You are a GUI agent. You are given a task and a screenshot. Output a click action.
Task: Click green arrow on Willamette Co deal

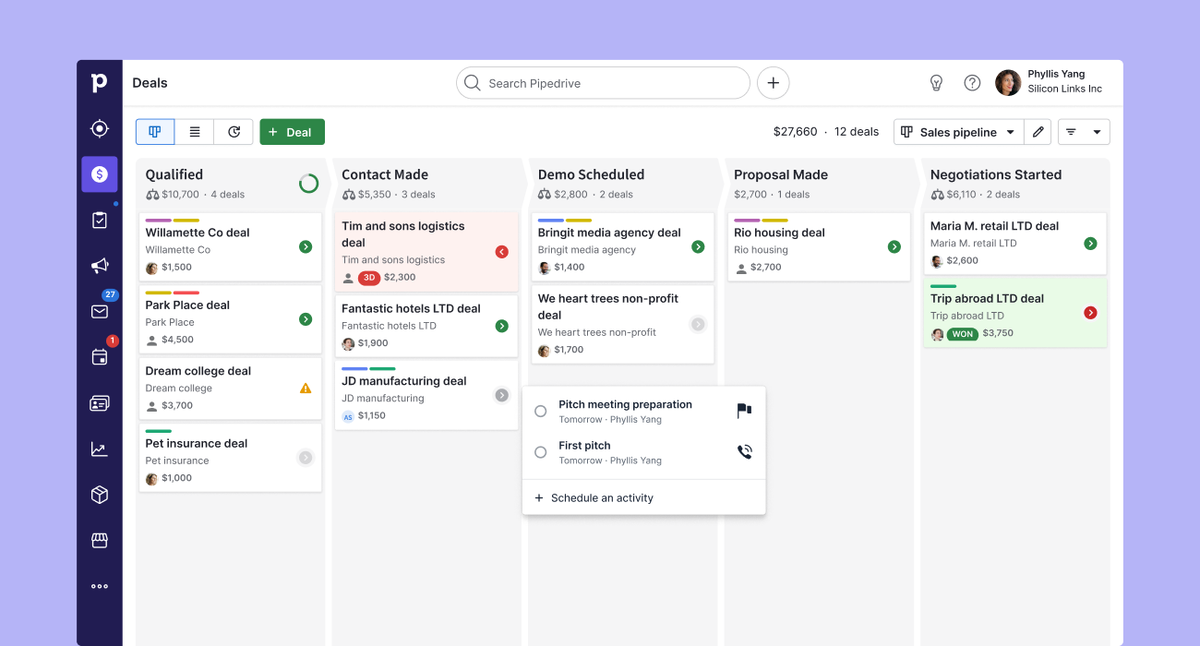coord(305,246)
